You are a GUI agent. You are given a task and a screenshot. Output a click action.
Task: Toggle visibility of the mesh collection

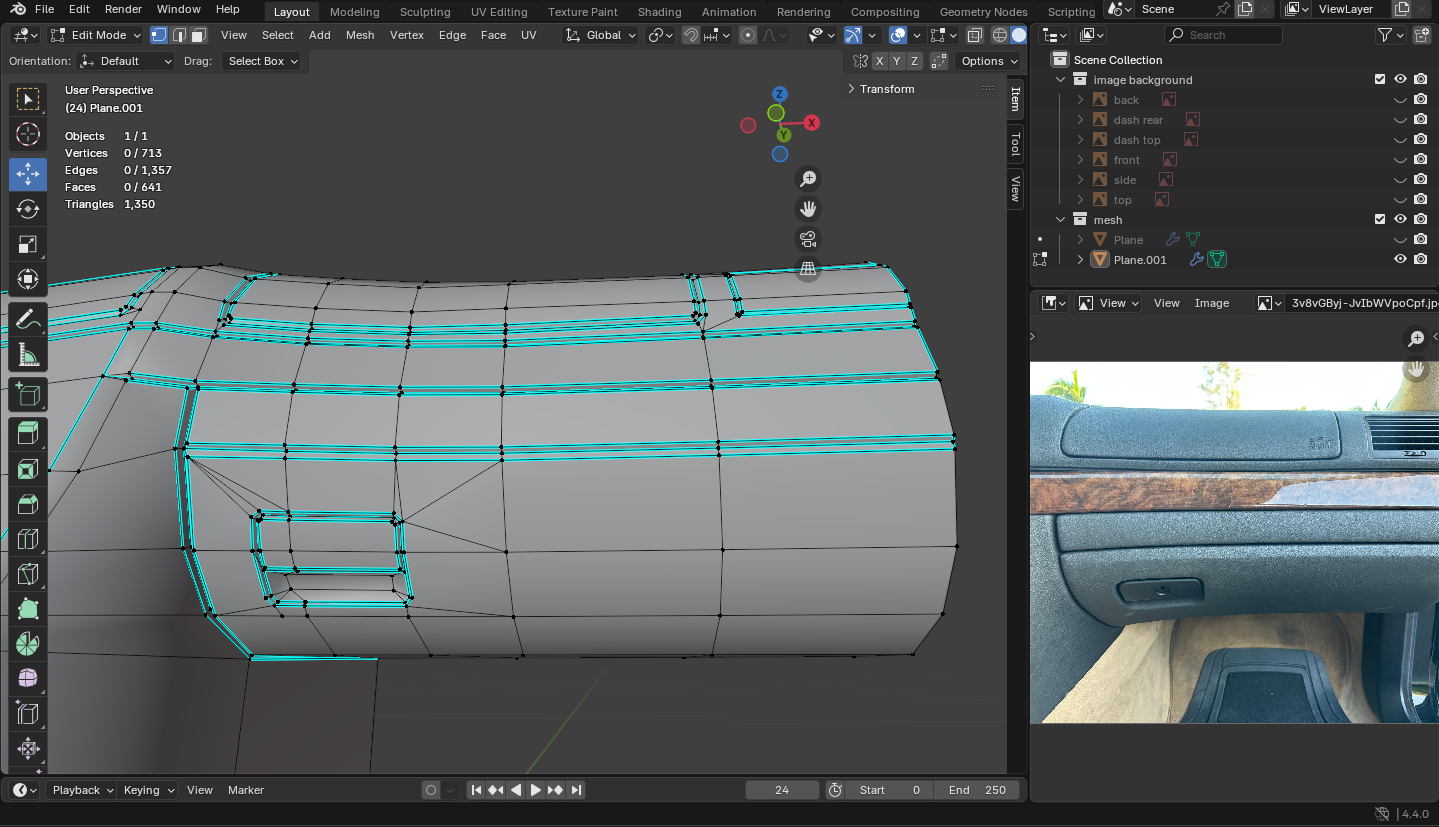pos(1401,219)
